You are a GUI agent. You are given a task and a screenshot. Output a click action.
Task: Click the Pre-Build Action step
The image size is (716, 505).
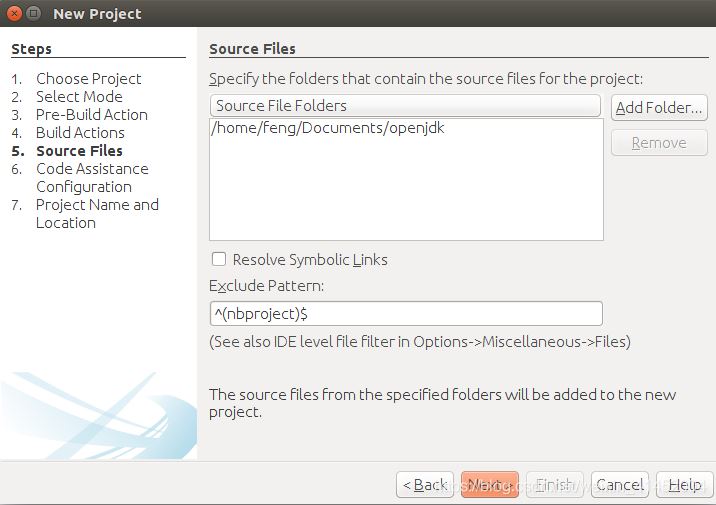91,115
